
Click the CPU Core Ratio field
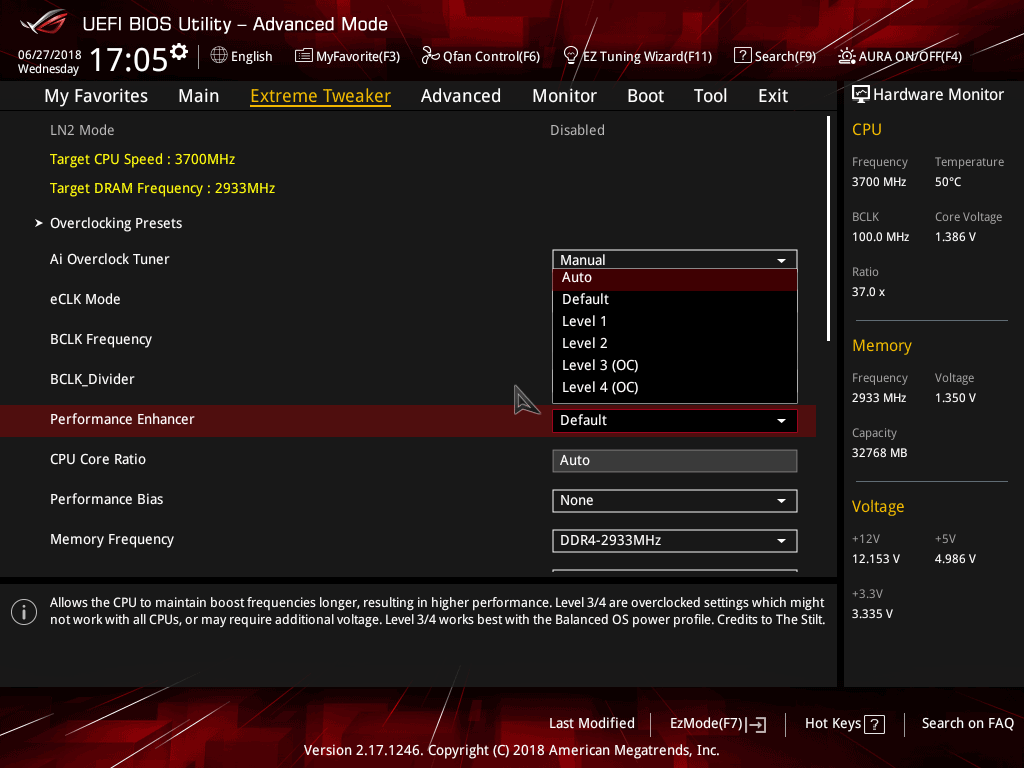point(675,460)
